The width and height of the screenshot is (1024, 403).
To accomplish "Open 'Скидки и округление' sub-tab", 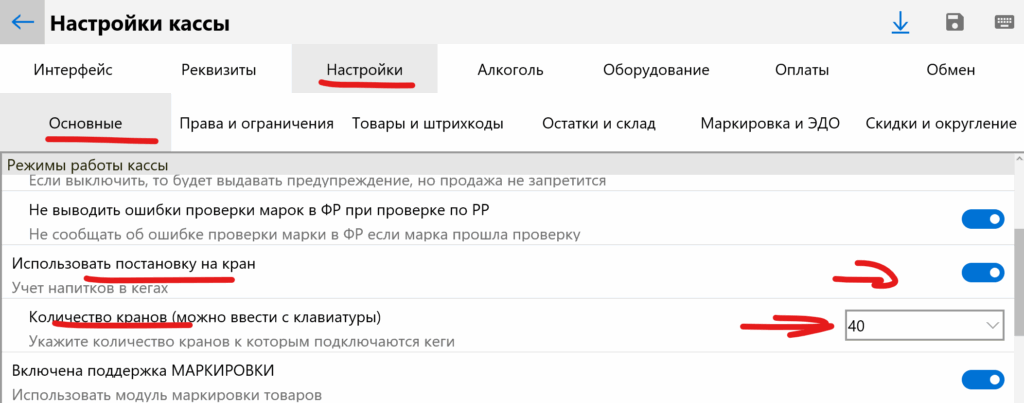I will coord(940,124).
